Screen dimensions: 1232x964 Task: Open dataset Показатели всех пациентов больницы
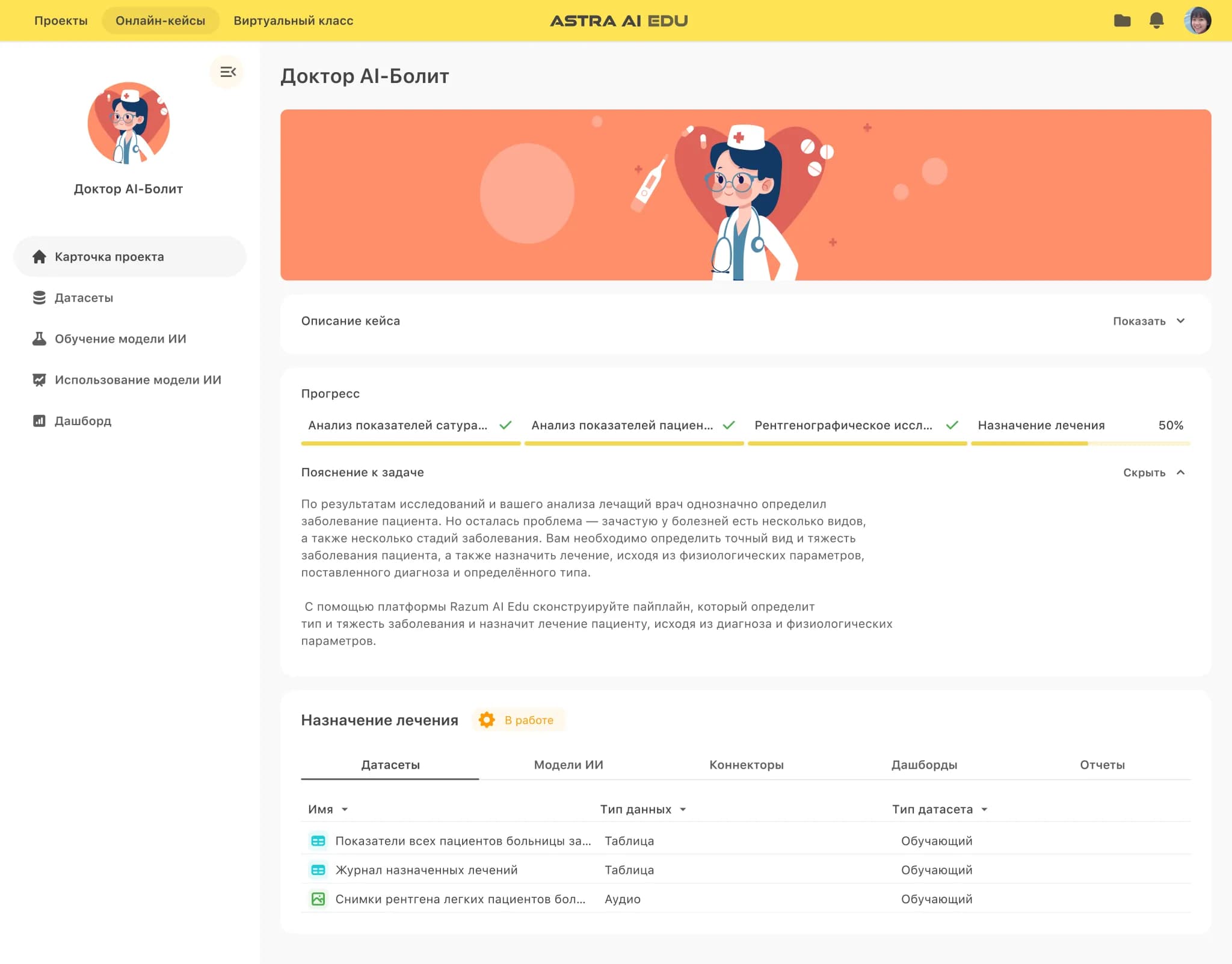463,841
